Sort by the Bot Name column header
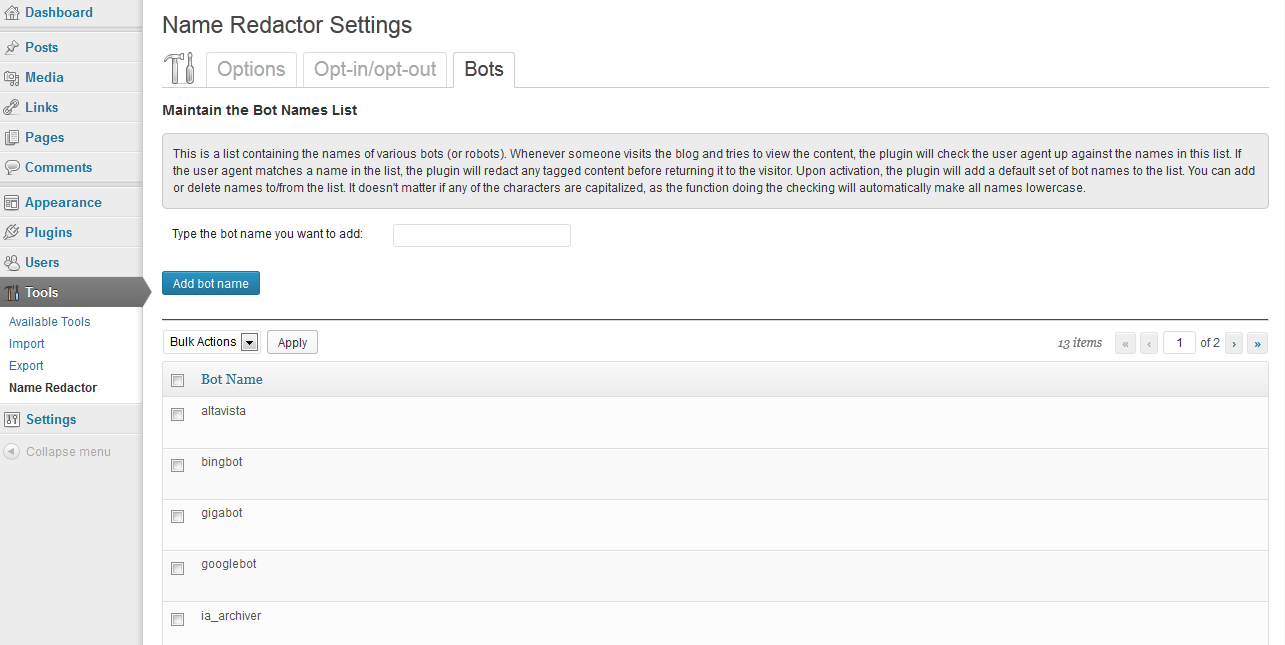The width and height of the screenshot is (1285, 645). tap(232, 379)
